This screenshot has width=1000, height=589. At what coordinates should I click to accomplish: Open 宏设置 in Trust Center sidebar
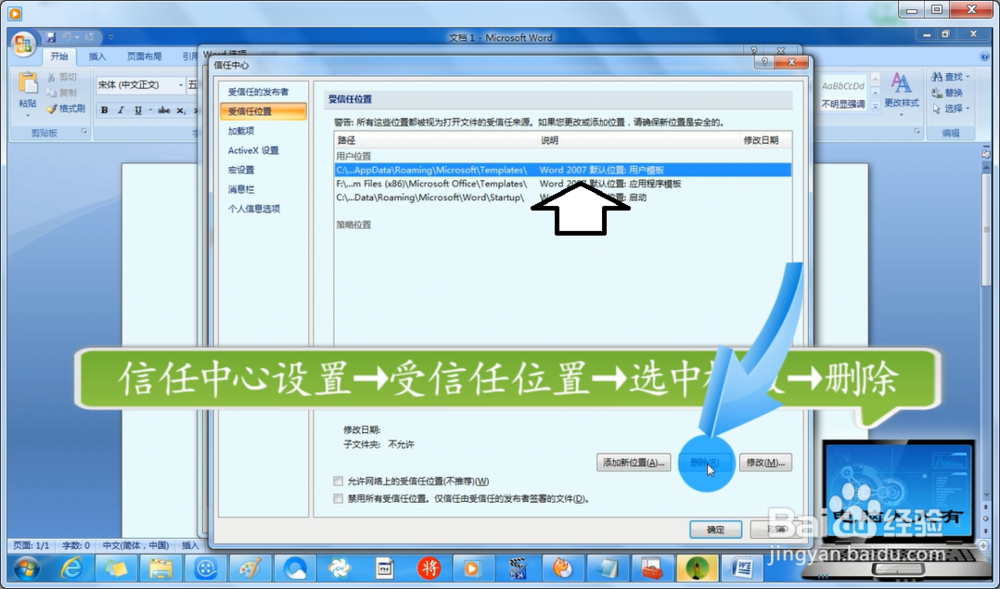[x=241, y=170]
